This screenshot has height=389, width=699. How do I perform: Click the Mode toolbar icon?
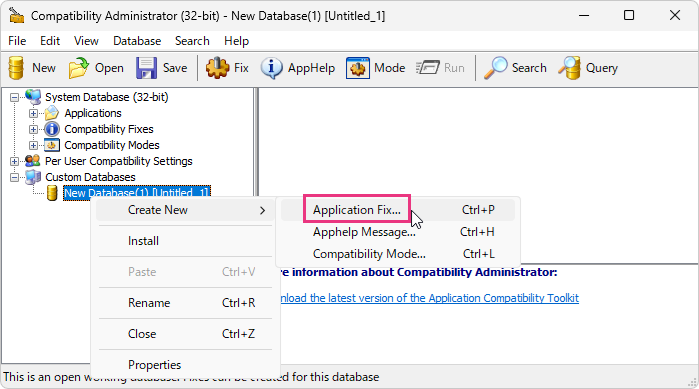click(x=358, y=68)
